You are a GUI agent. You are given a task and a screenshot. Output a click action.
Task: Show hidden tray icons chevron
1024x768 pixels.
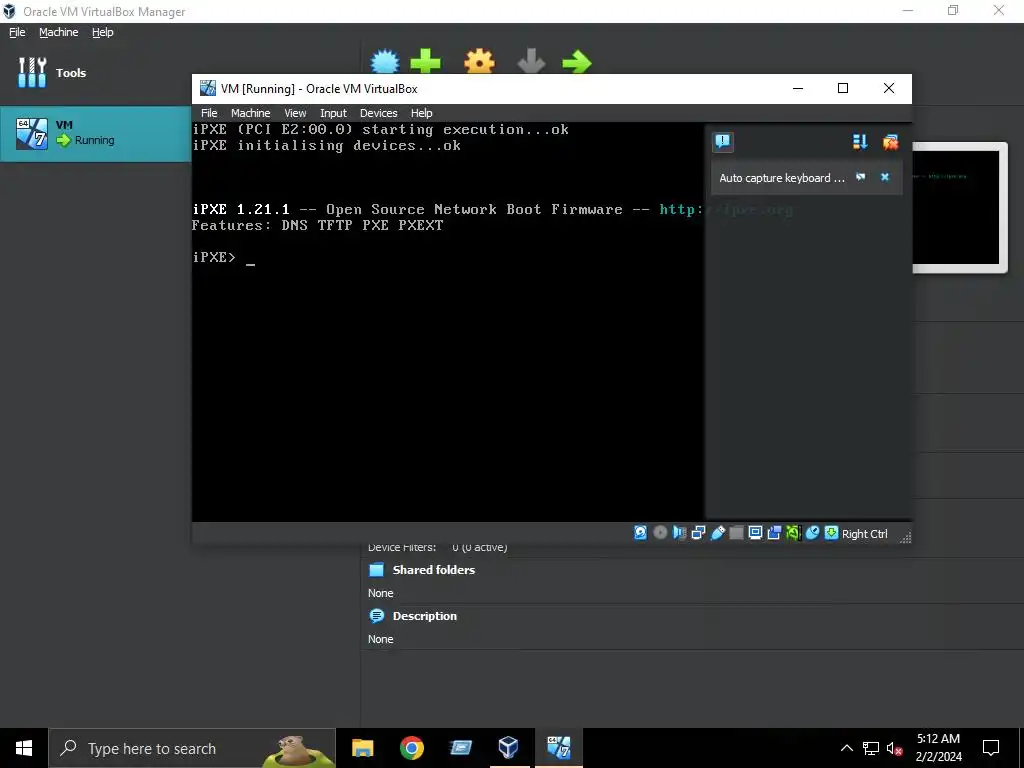point(846,748)
